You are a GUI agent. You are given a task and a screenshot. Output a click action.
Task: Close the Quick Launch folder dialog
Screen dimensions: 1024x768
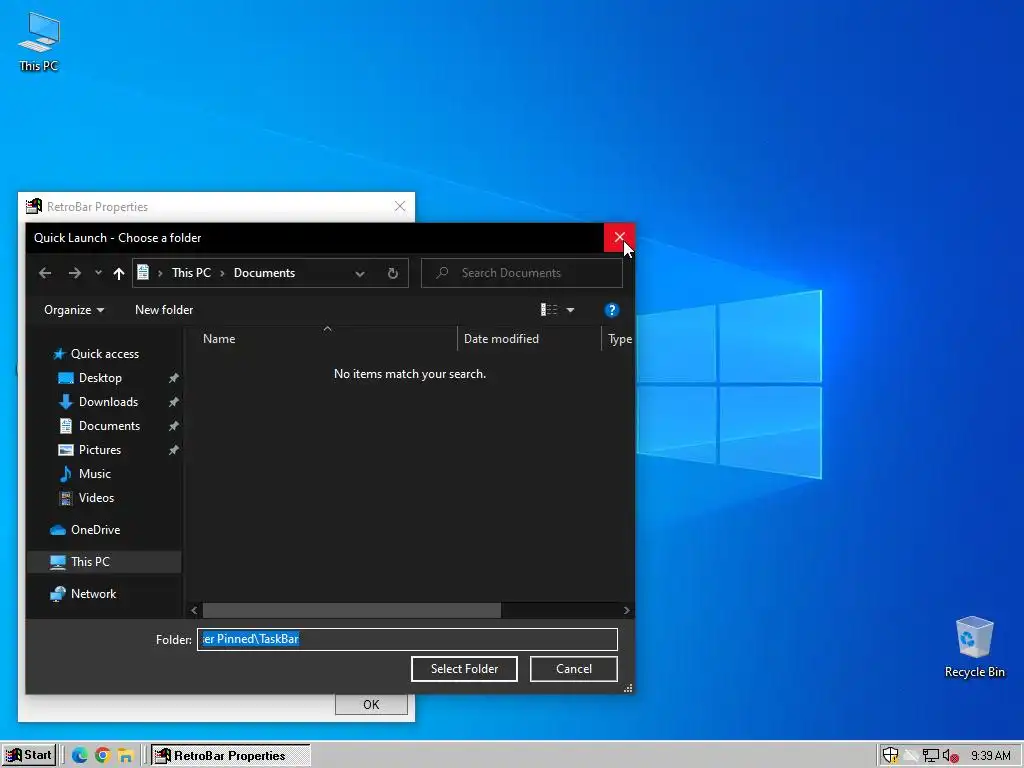pyautogui.click(x=619, y=238)
